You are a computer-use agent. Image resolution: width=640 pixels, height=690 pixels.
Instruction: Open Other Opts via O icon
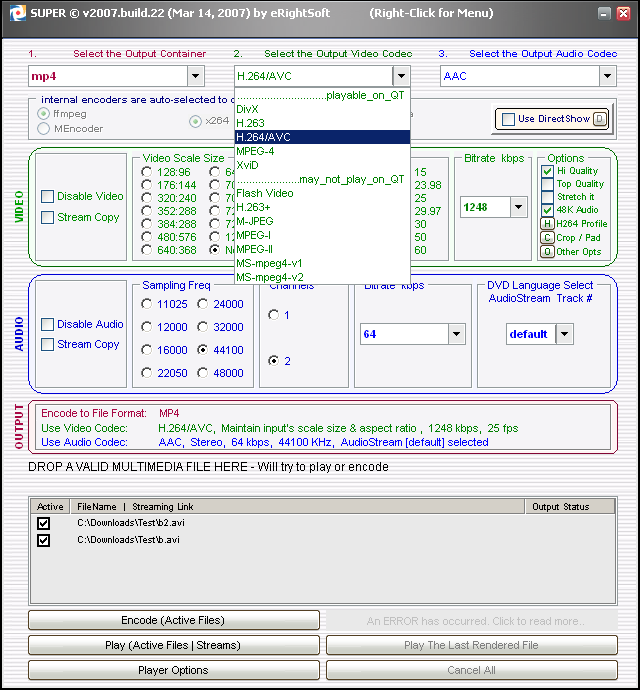[547, 252]
